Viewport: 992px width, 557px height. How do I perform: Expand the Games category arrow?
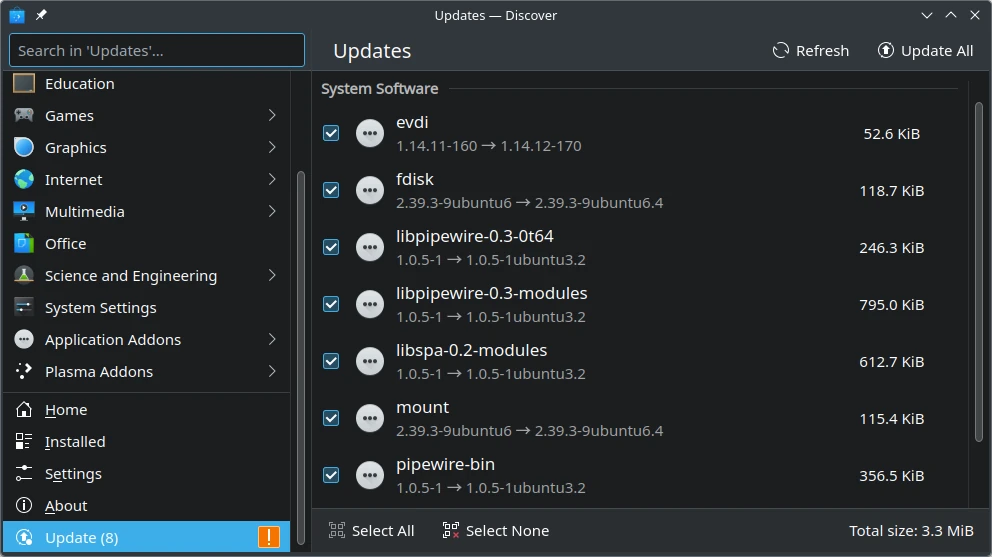pyautogui.click(x=272, y=116)
